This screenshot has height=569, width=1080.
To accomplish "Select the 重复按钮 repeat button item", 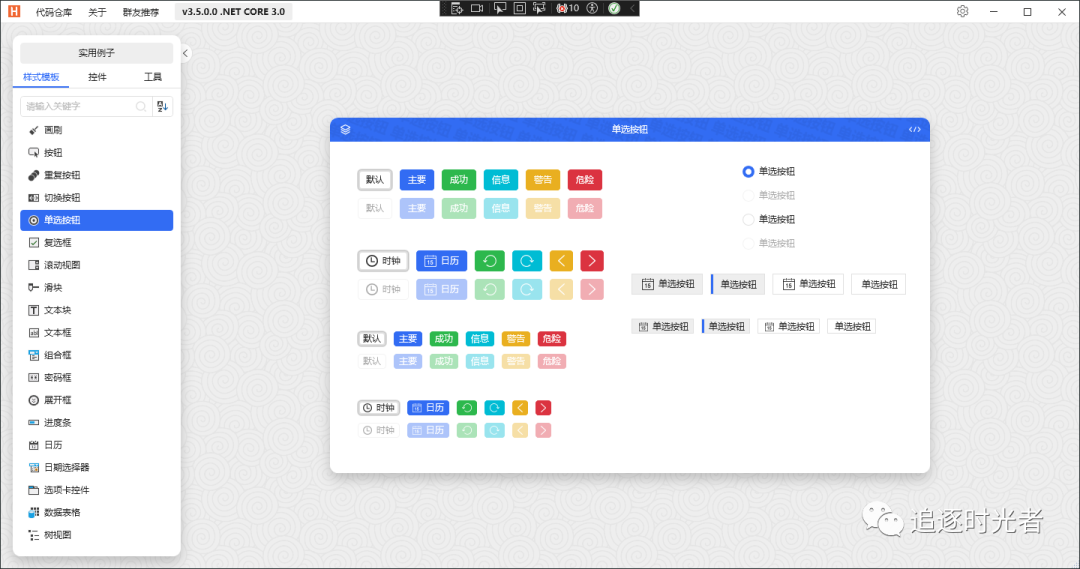I will (96, 175).
